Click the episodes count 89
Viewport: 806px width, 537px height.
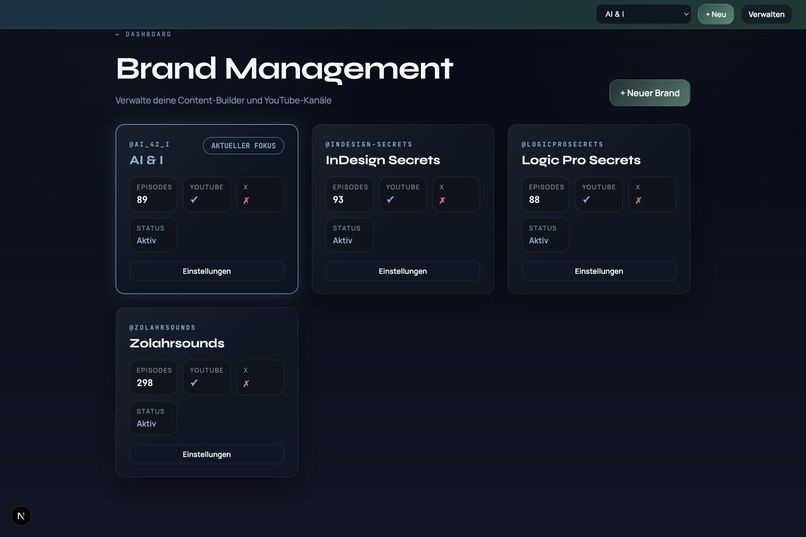coord(142,199)
